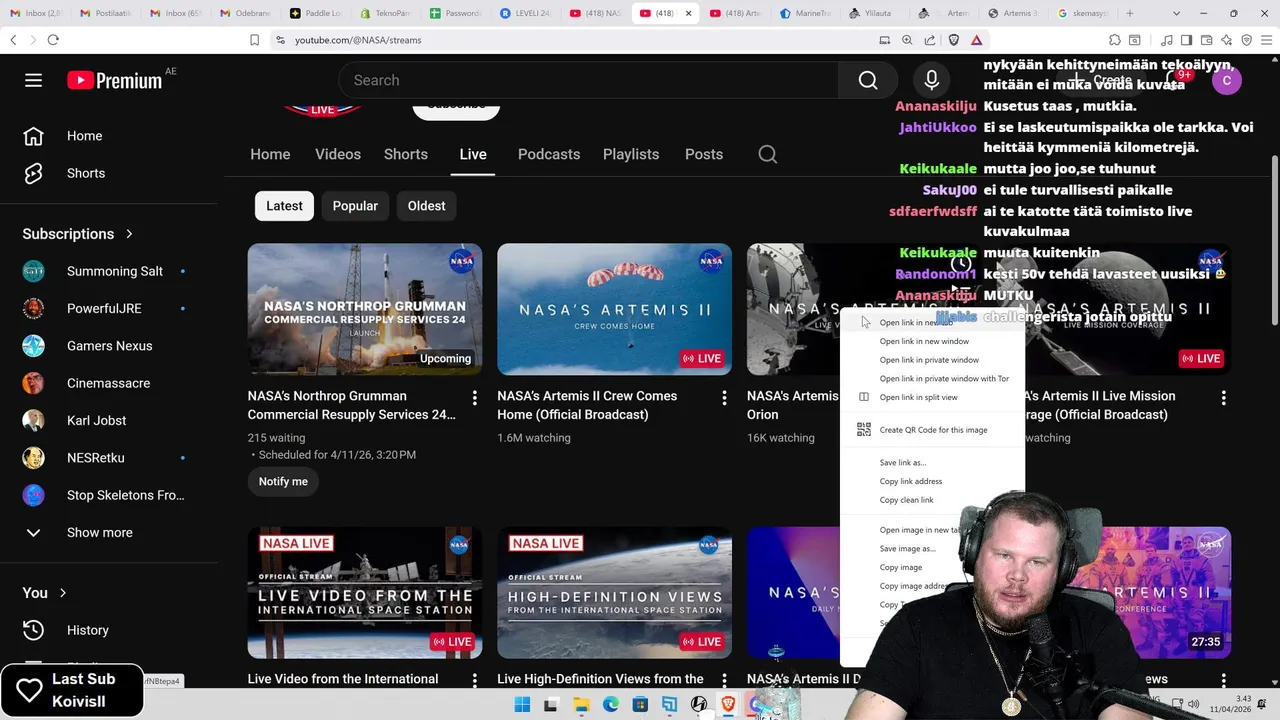Expand the Subscriptions section chevron
Image resolution: width=1280 pixels, height=720 pixels.
coord(129,234)
